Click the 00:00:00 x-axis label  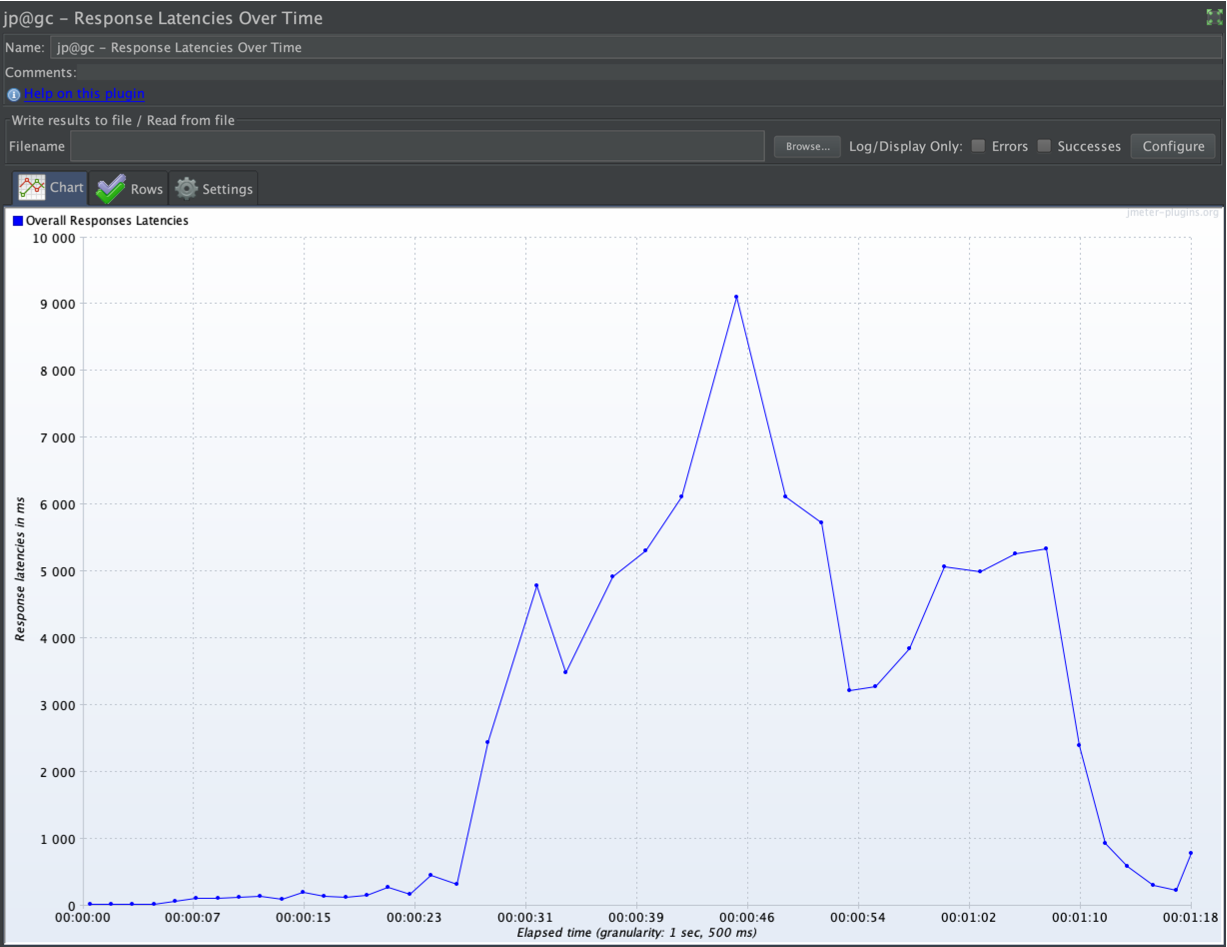pyautogui.click(x=83, y=916)
